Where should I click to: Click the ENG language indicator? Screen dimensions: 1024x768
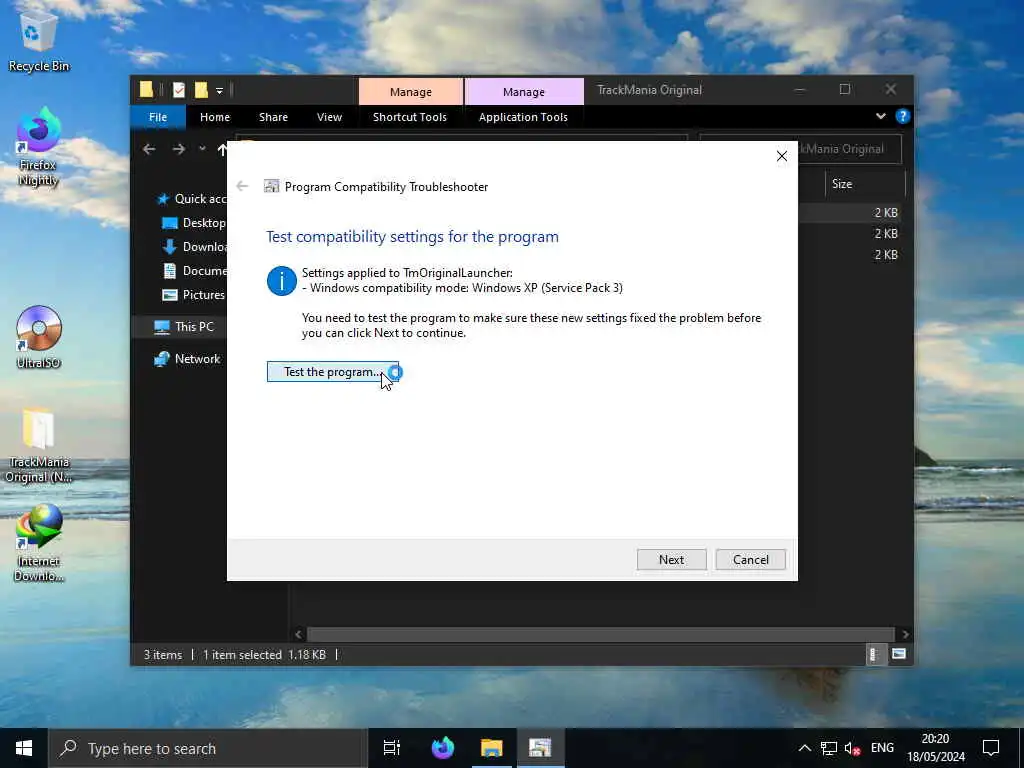(x=882, y=748)
